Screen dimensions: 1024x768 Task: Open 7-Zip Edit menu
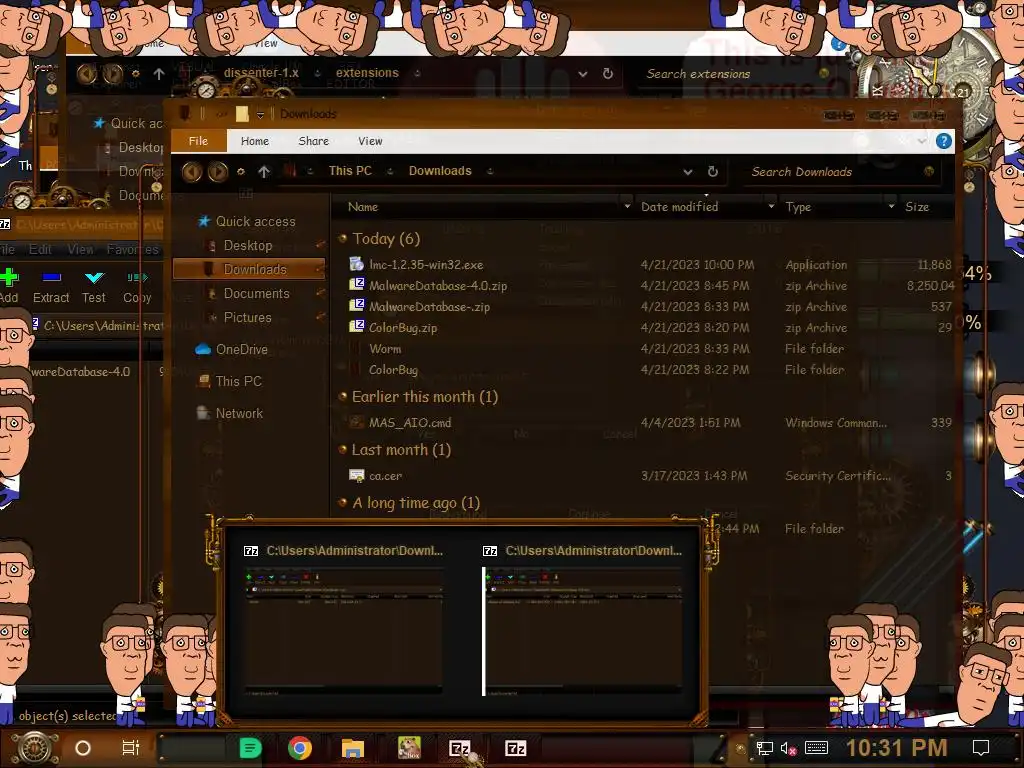(x=40, y=249)
